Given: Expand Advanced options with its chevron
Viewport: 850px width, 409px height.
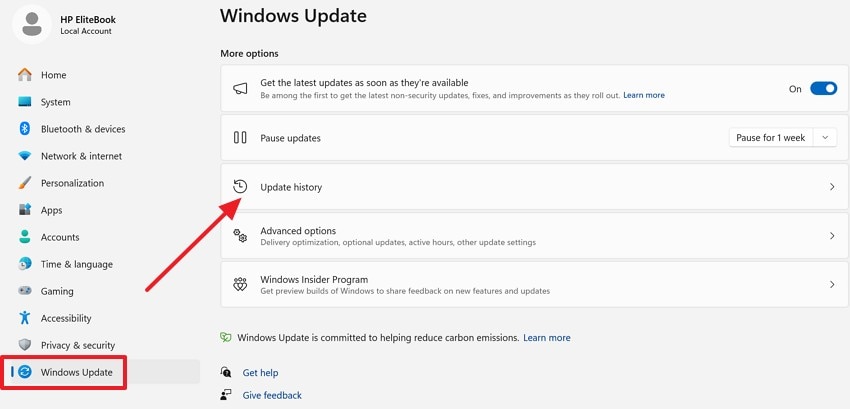Looking at the screenshot, I should point(832,235).
